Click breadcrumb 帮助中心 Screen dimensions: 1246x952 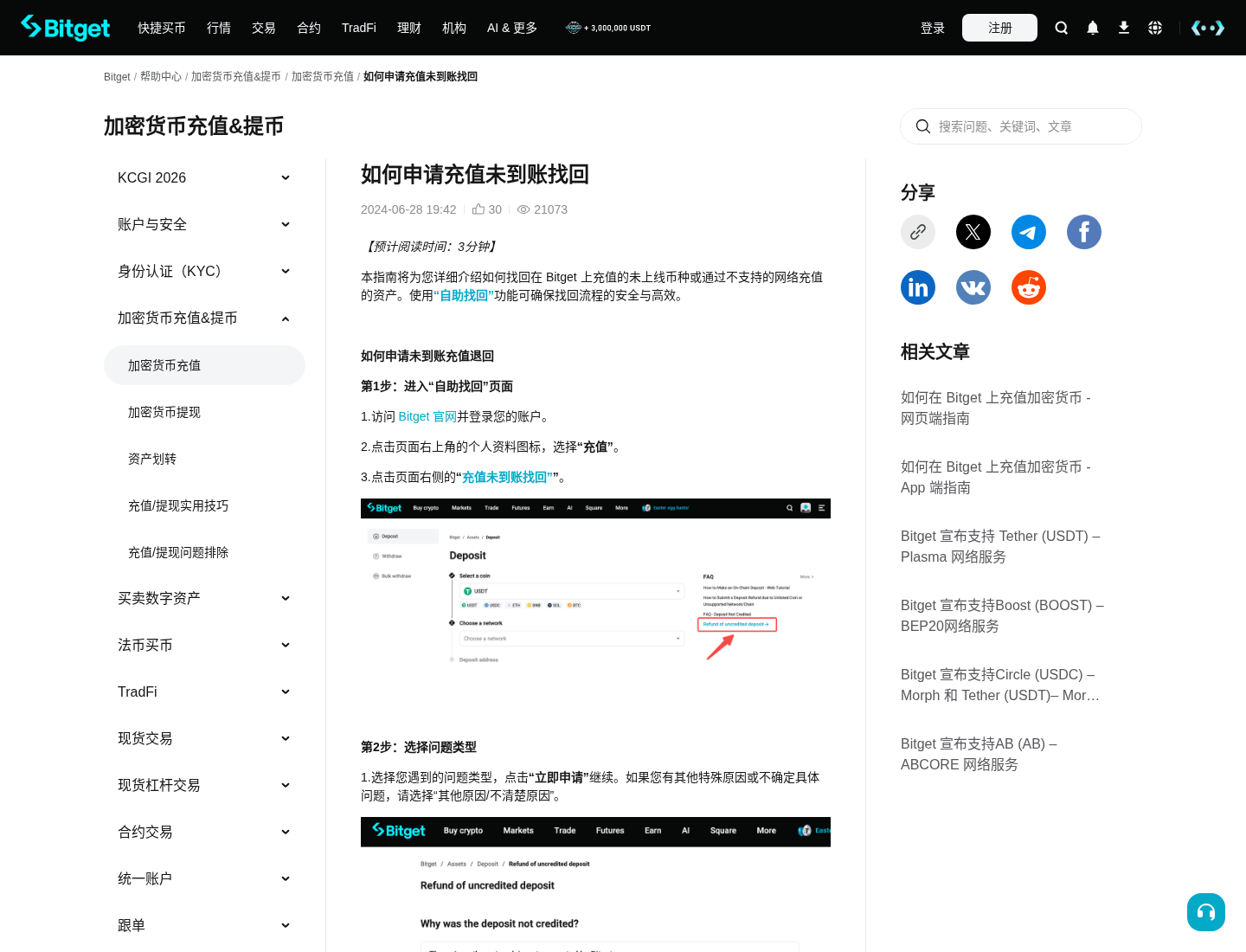pos(161,76)
